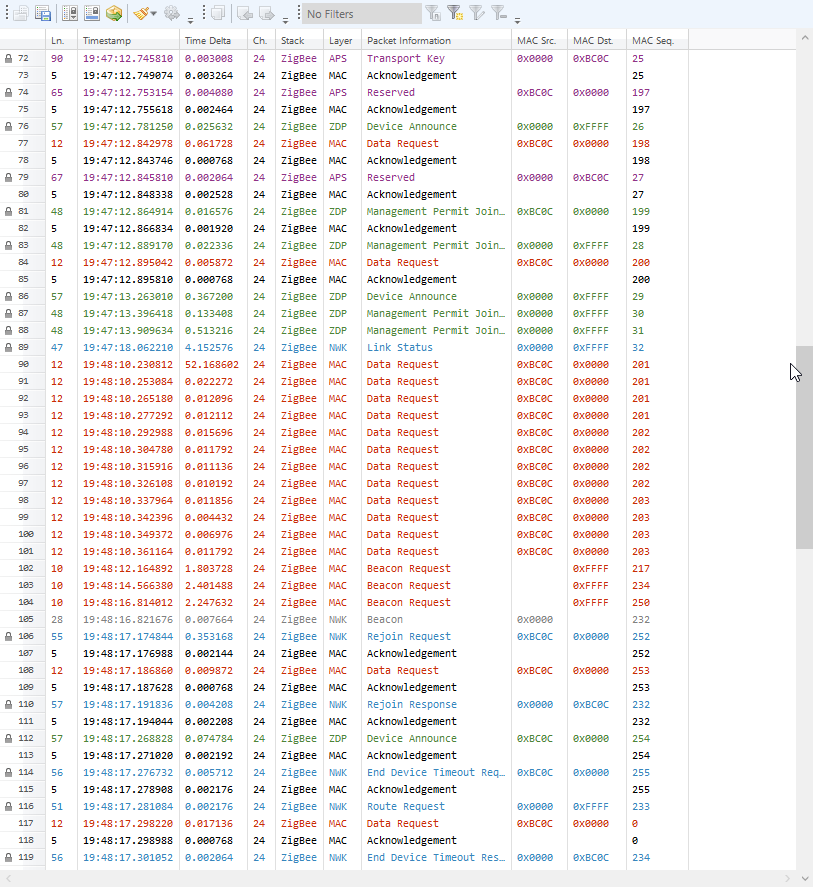Click the lock icon on row 72
This screenshot has height=887, width=813.
tap(8, 58)
